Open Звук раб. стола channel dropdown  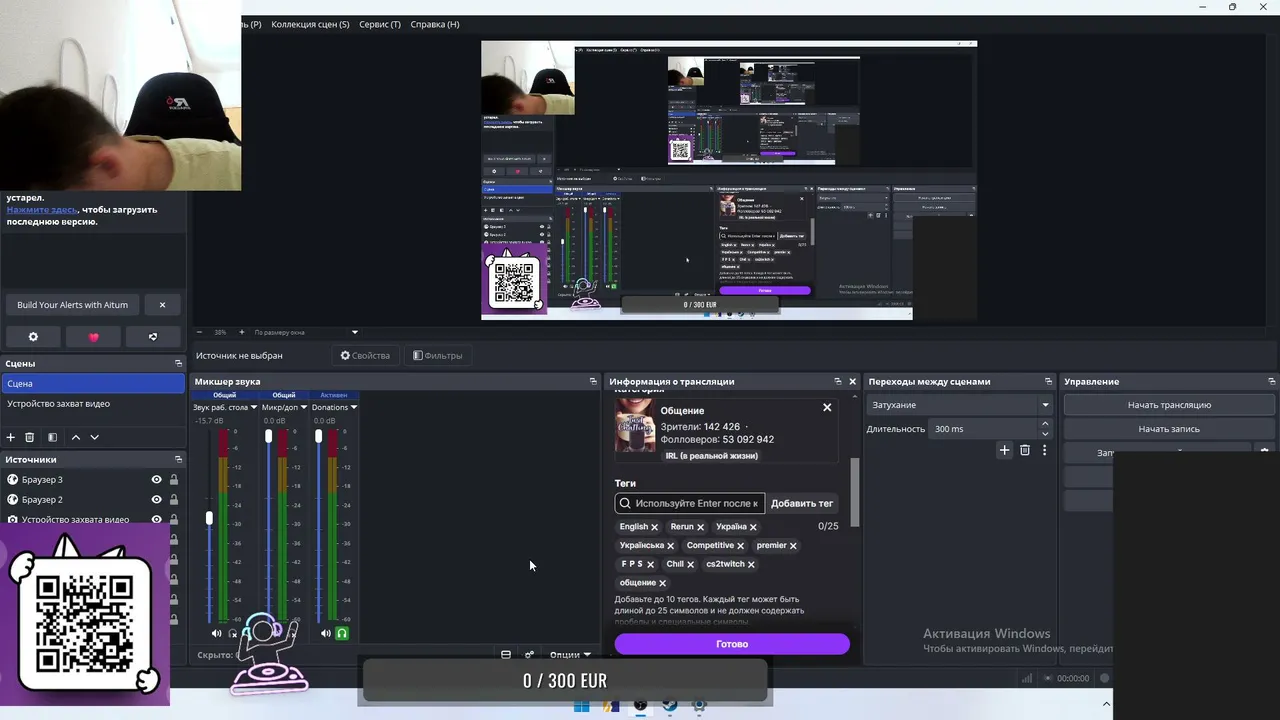(254, 408)
